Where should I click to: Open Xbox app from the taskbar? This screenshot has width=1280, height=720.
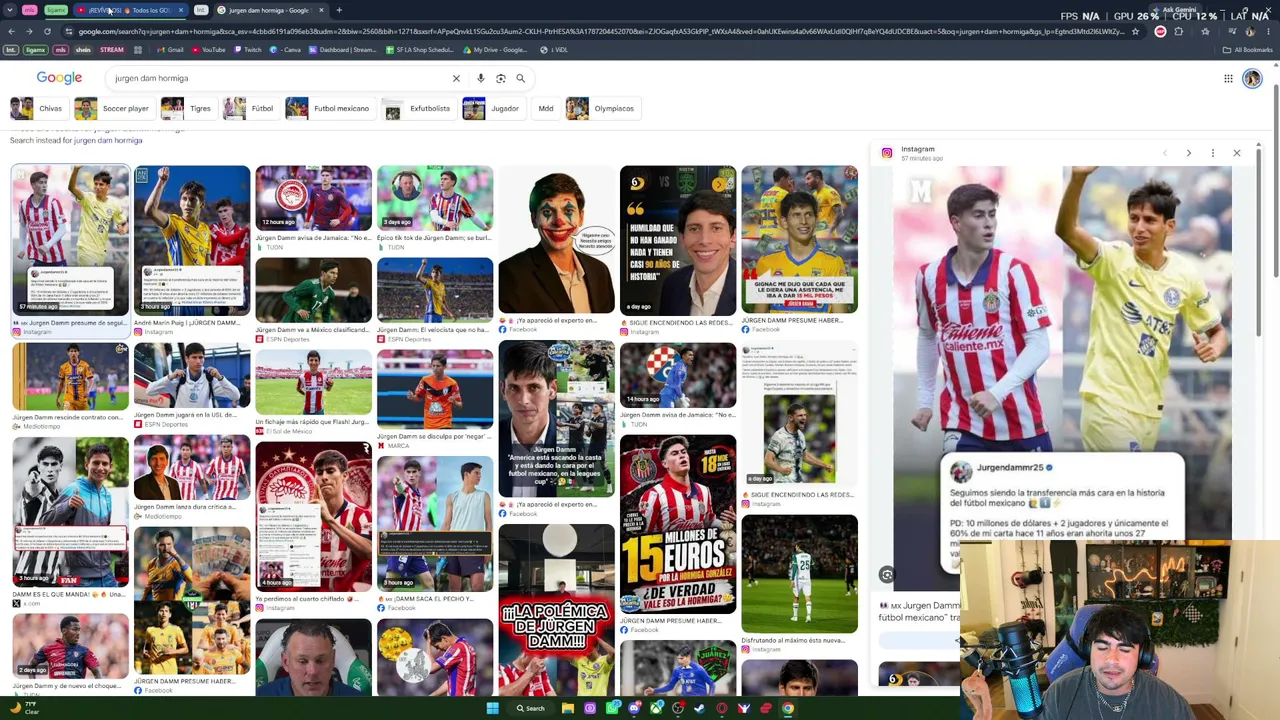click(x=656, y=708)
